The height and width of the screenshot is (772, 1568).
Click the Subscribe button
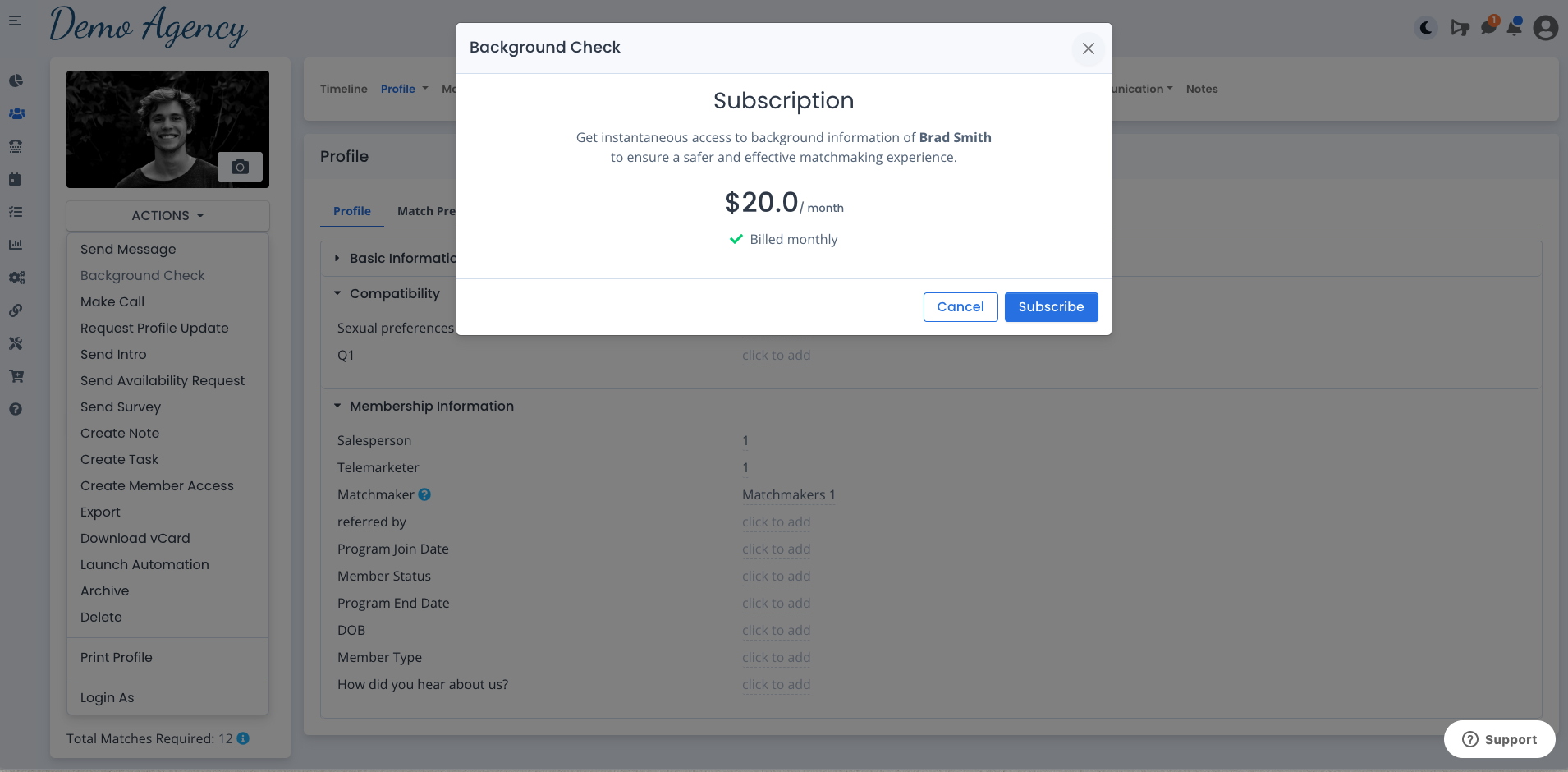point(1051,307)
